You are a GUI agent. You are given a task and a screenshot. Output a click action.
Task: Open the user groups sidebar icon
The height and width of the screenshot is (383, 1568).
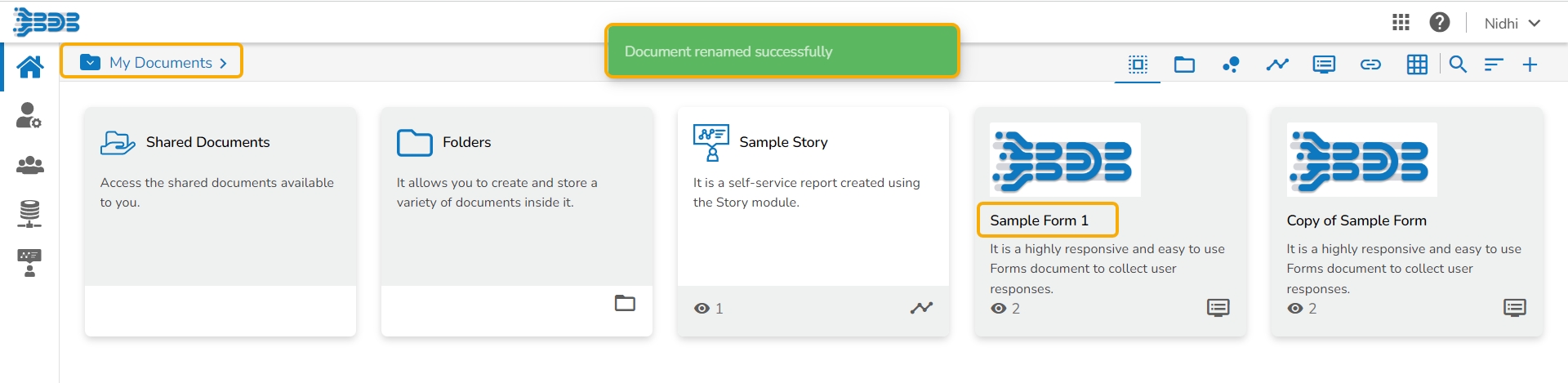pyautogui.click(x=29, y=165)
